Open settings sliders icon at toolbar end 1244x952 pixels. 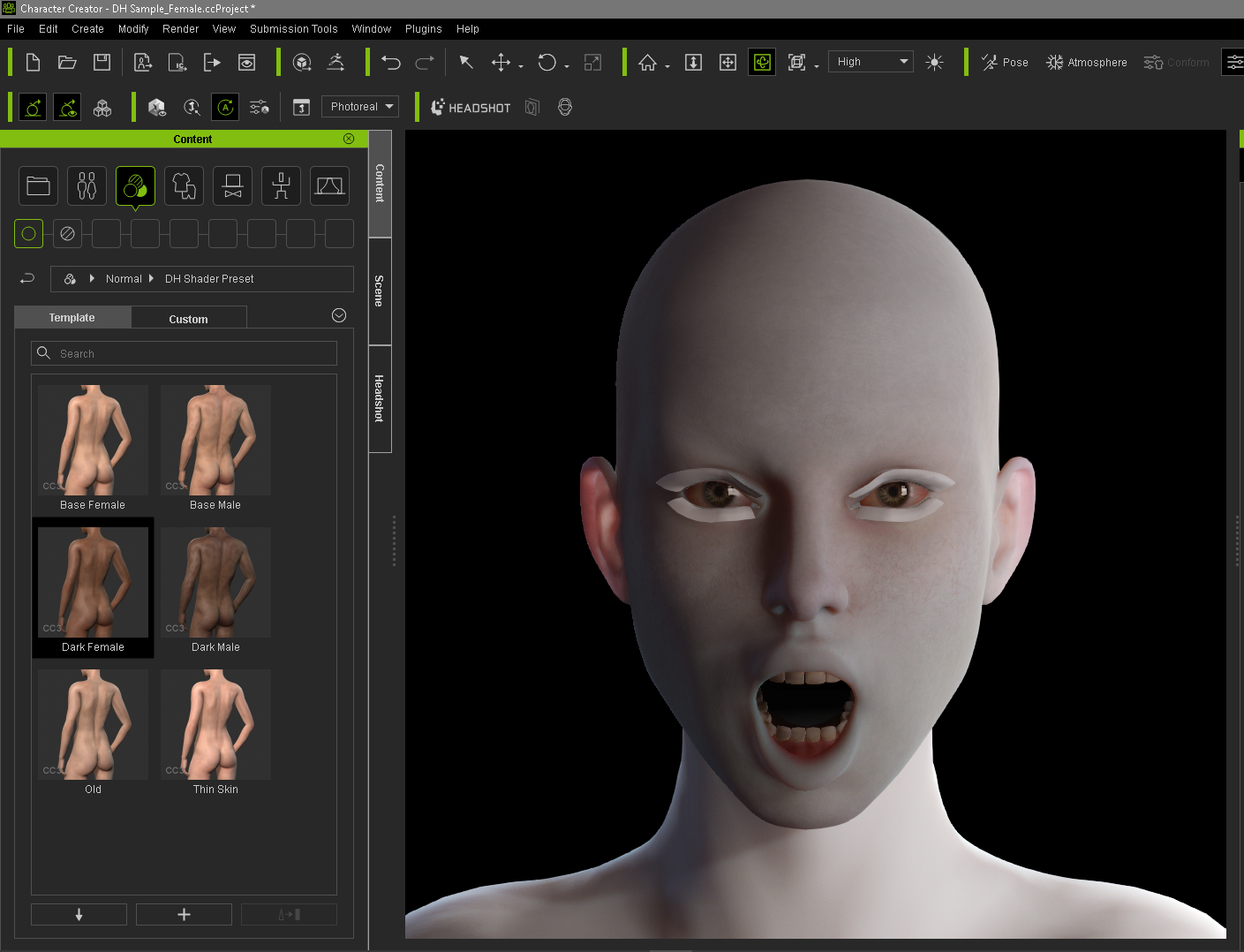pos(1233,62)
